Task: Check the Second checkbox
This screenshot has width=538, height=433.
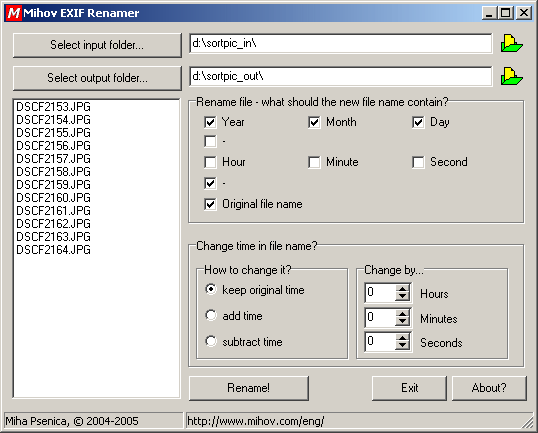Action: point(418,162)
